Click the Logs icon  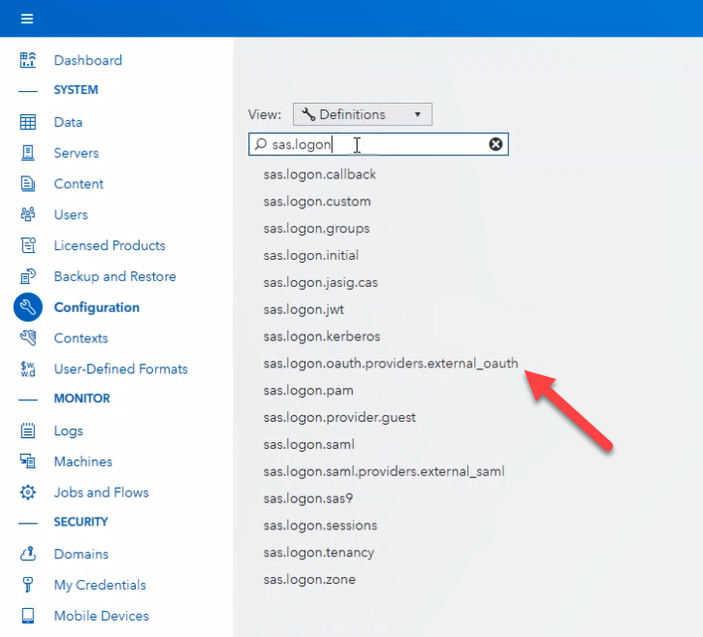click(x=28, y=431)
